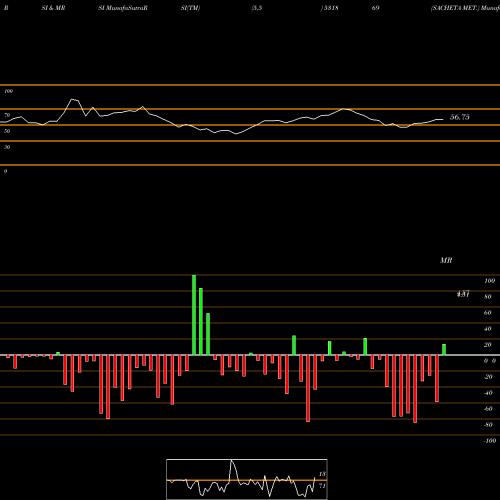The height and width of the screenshot is (500, 500).
Task: Click the highest peak of the RSI line
Action: click(x=72, y=99)
